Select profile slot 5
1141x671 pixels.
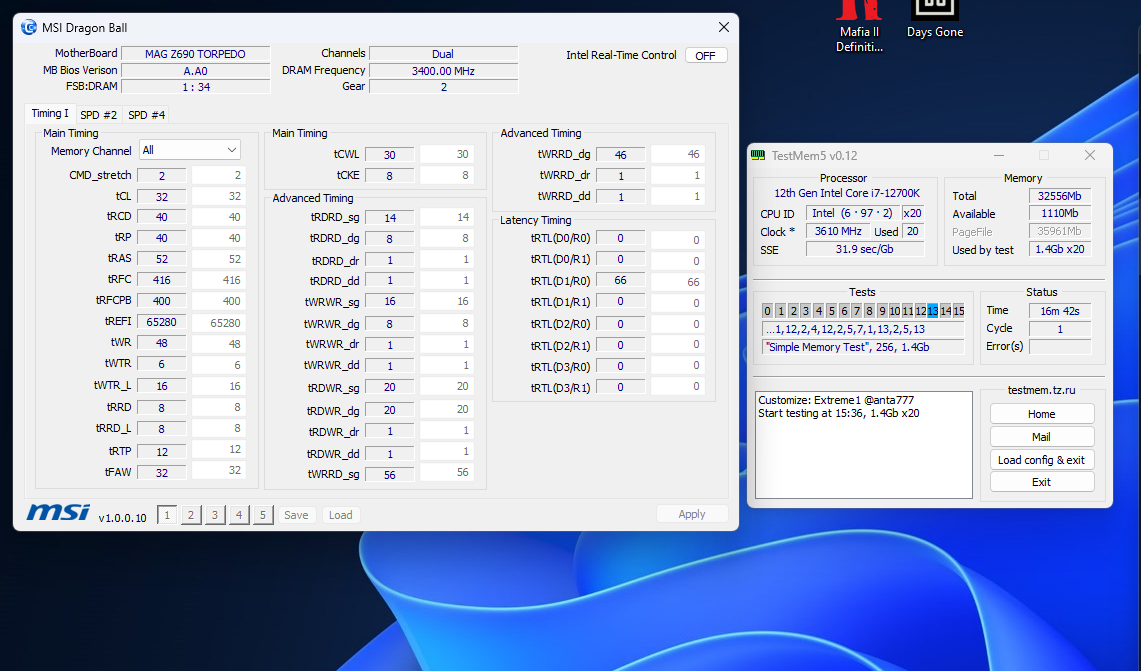[x=262, y=515]
